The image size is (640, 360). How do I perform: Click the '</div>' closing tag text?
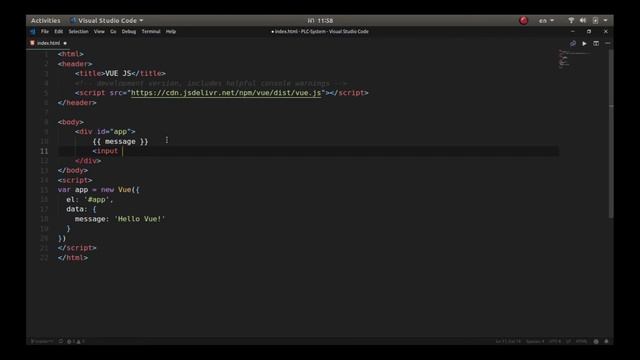(x=88, y=161)
